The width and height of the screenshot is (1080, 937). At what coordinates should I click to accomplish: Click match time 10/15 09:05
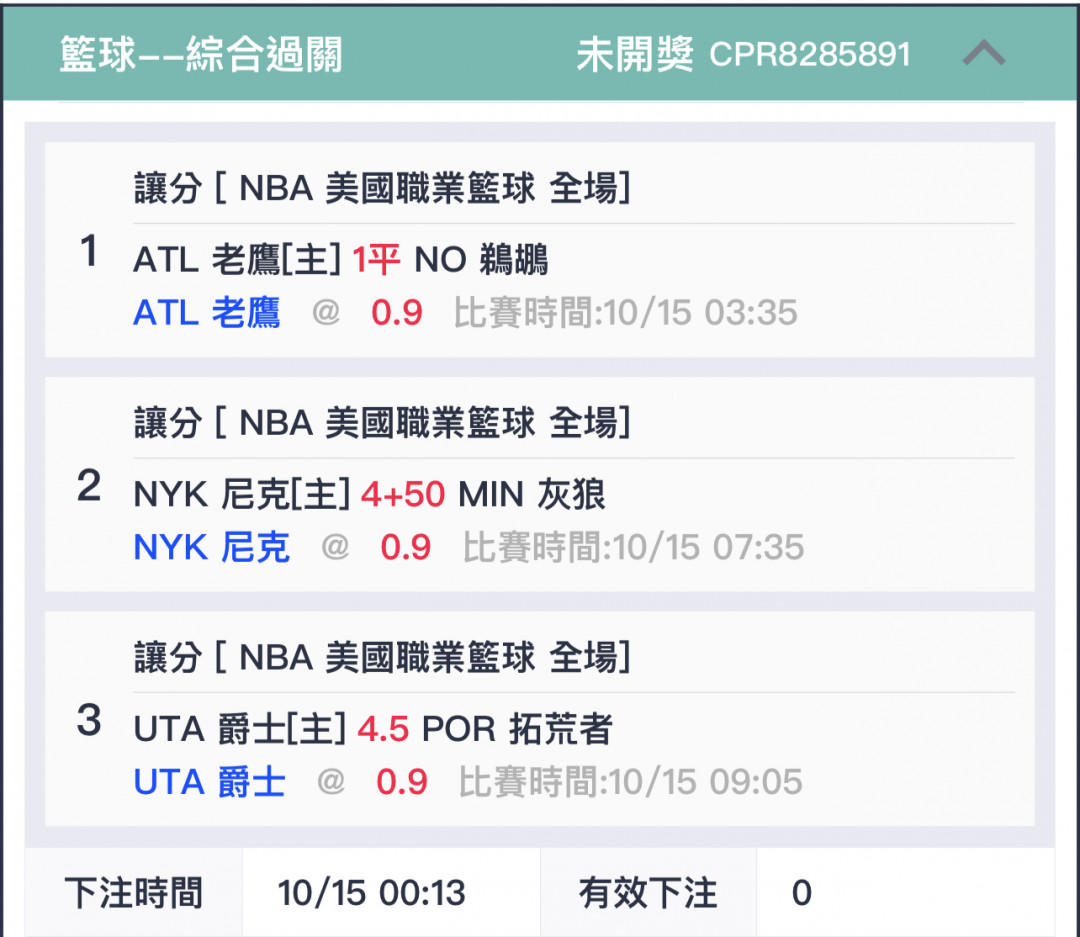[x=630, y=783]
